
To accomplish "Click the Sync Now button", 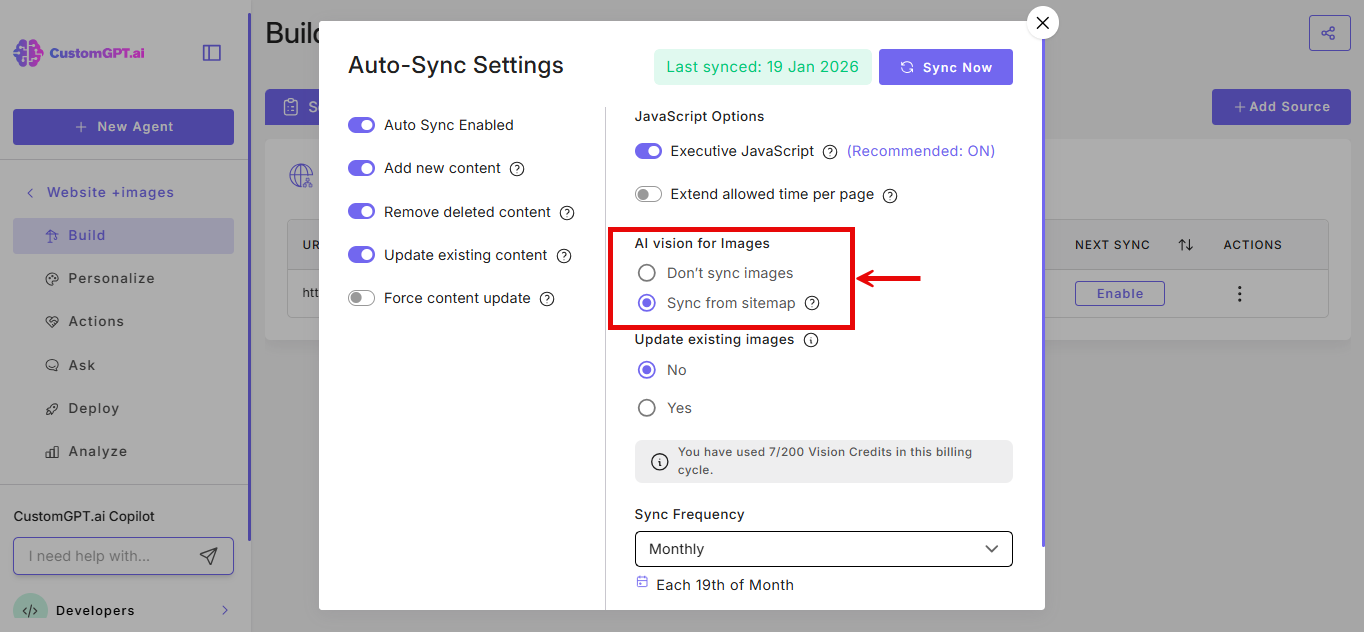I will [945, 67].
